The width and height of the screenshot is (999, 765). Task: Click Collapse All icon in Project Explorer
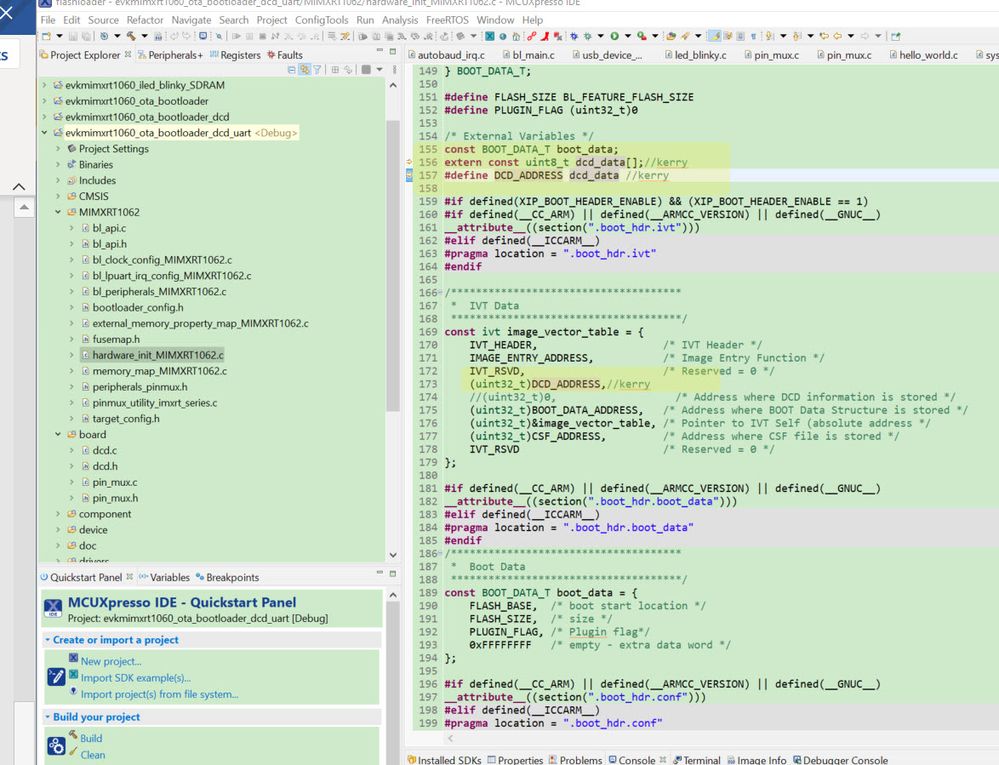point(291,69)
